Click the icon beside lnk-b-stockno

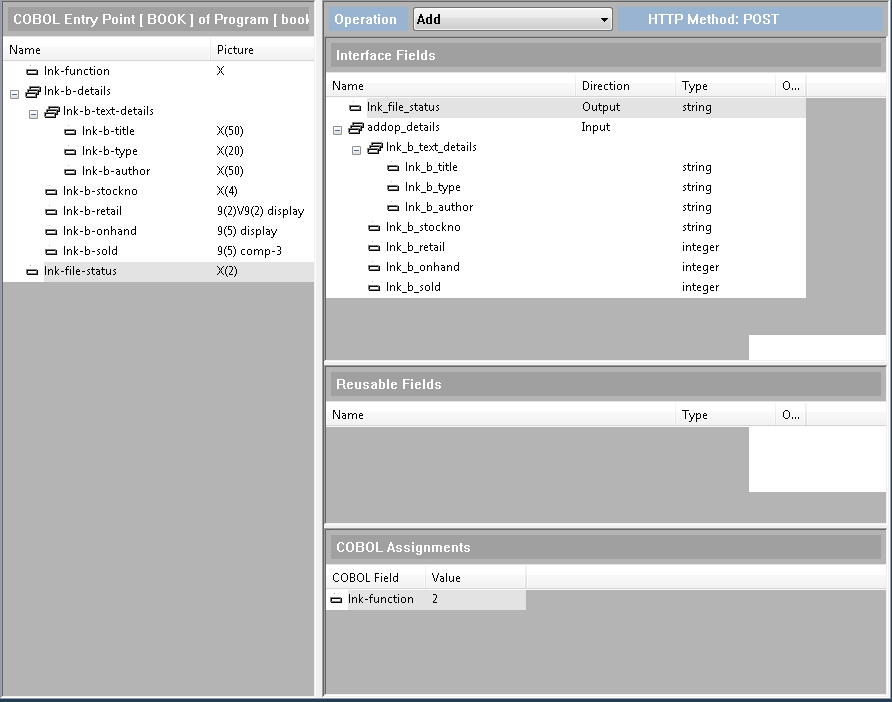coord(51,191)
